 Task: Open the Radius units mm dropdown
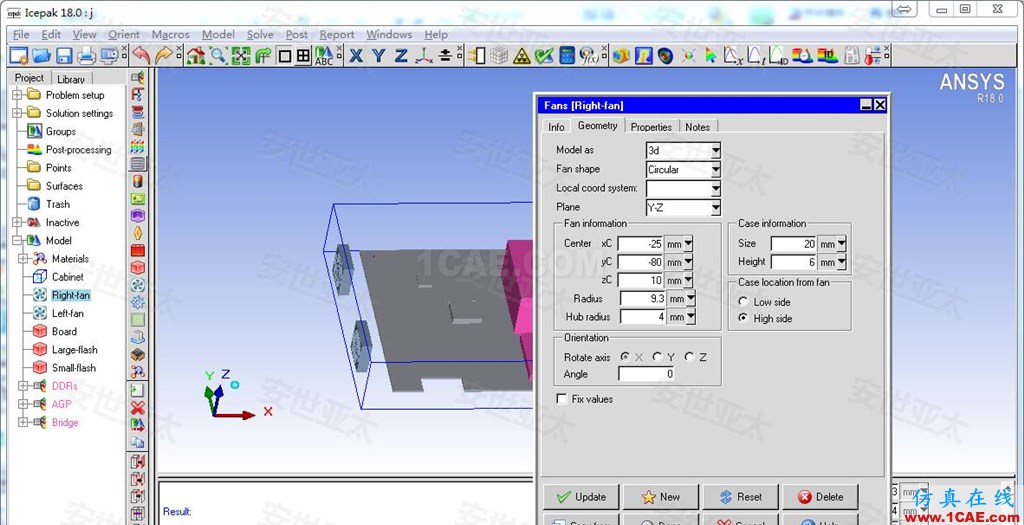coord(691,299)
